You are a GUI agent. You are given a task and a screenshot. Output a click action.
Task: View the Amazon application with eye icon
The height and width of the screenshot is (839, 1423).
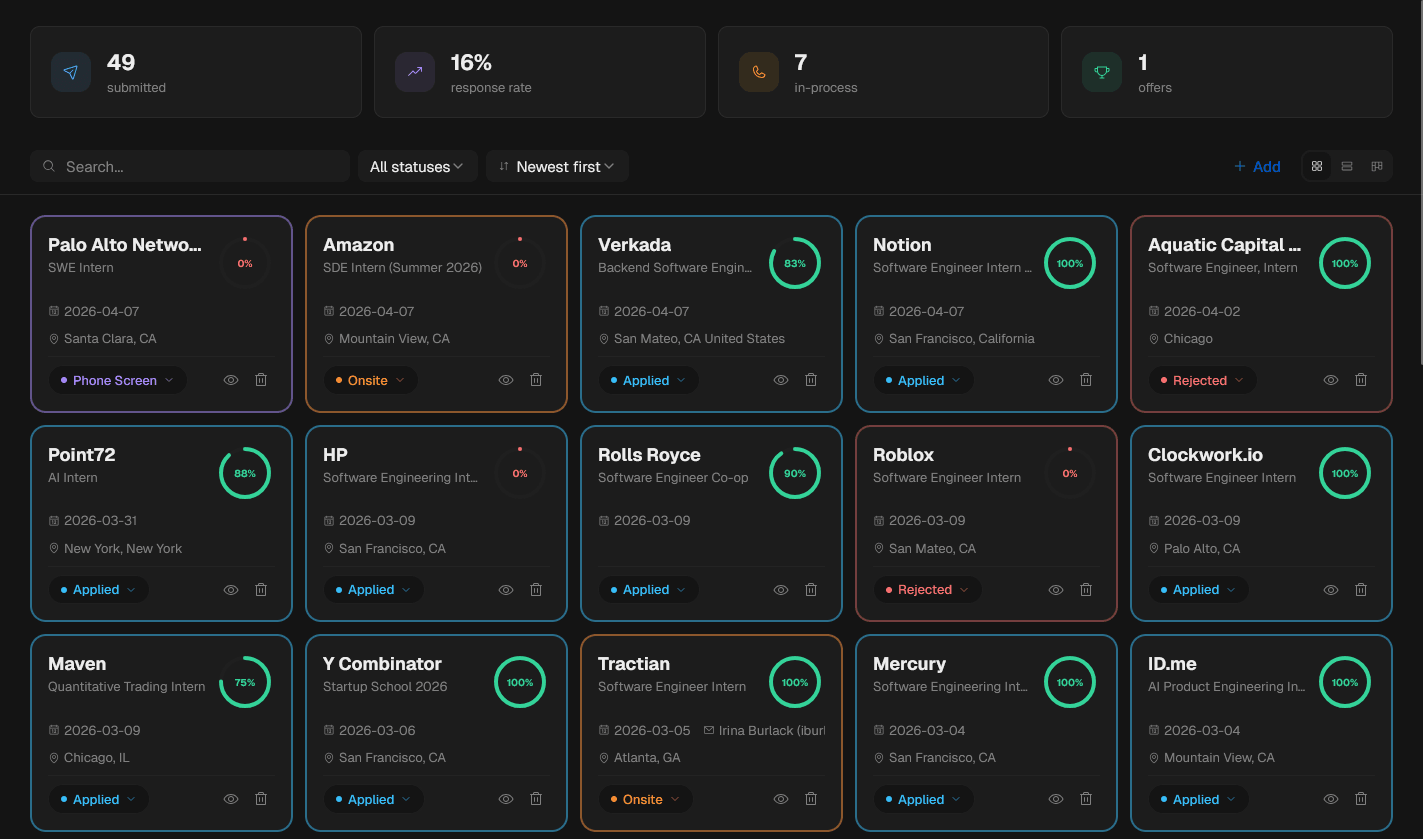tap(506, 380)
